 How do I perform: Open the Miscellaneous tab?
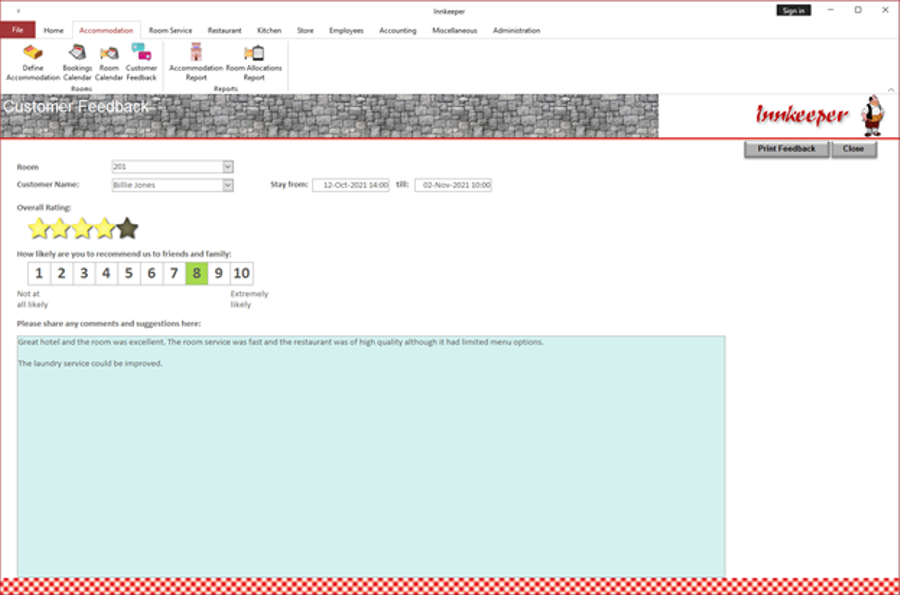455,30
